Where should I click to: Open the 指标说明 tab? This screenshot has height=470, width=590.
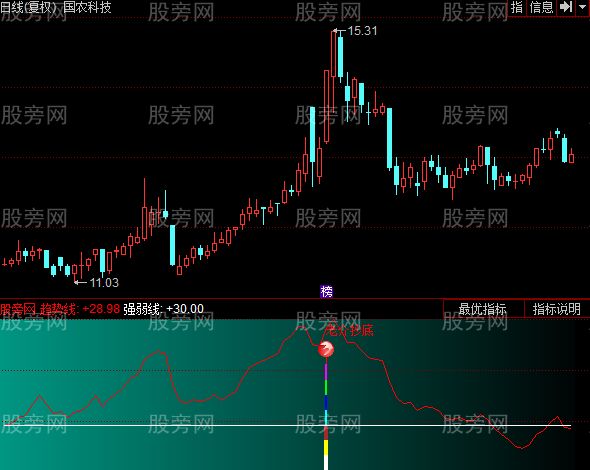557,309
